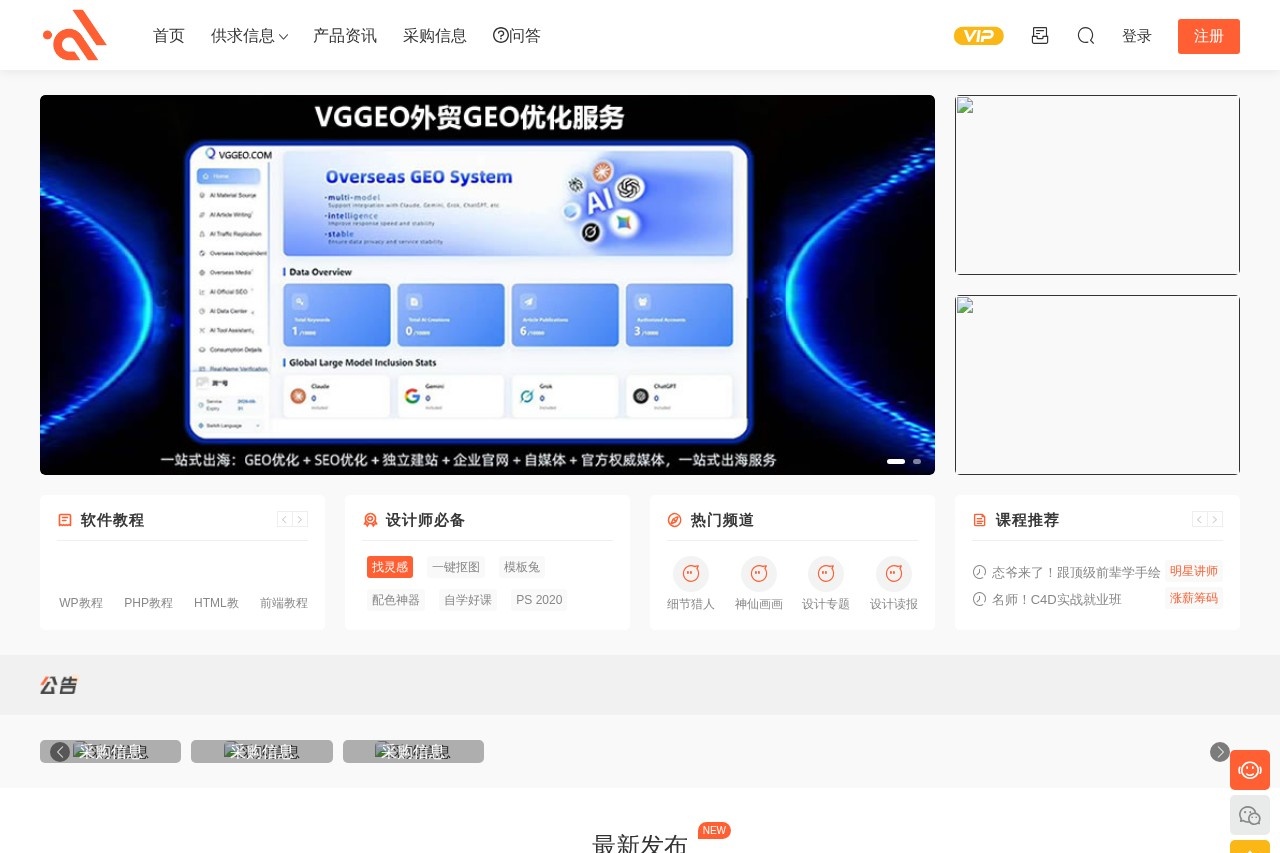
Task: Switch to the second banner slide dot
Action: coord(917,461)
